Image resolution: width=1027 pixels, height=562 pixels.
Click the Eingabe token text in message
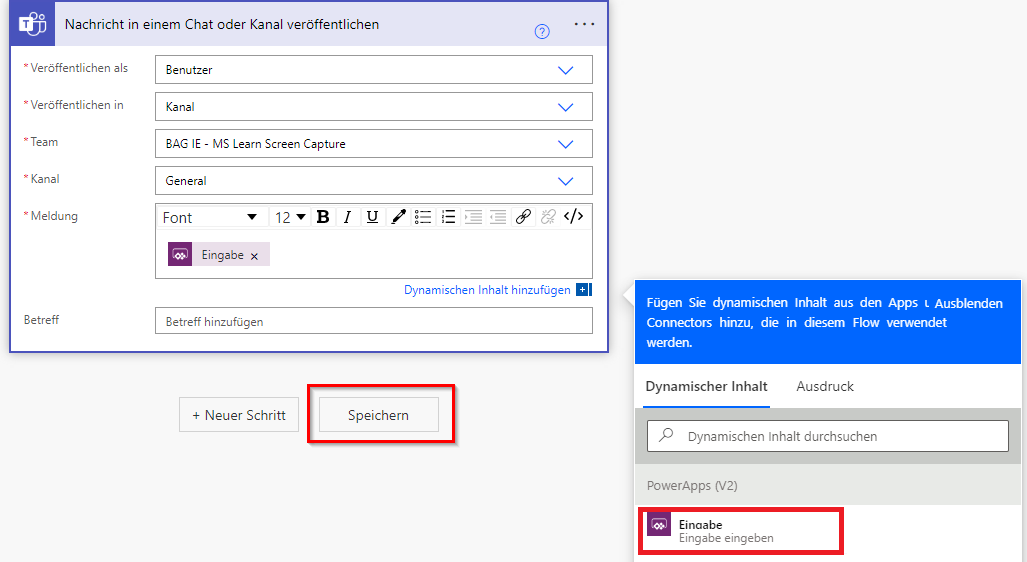click(223, 255)
